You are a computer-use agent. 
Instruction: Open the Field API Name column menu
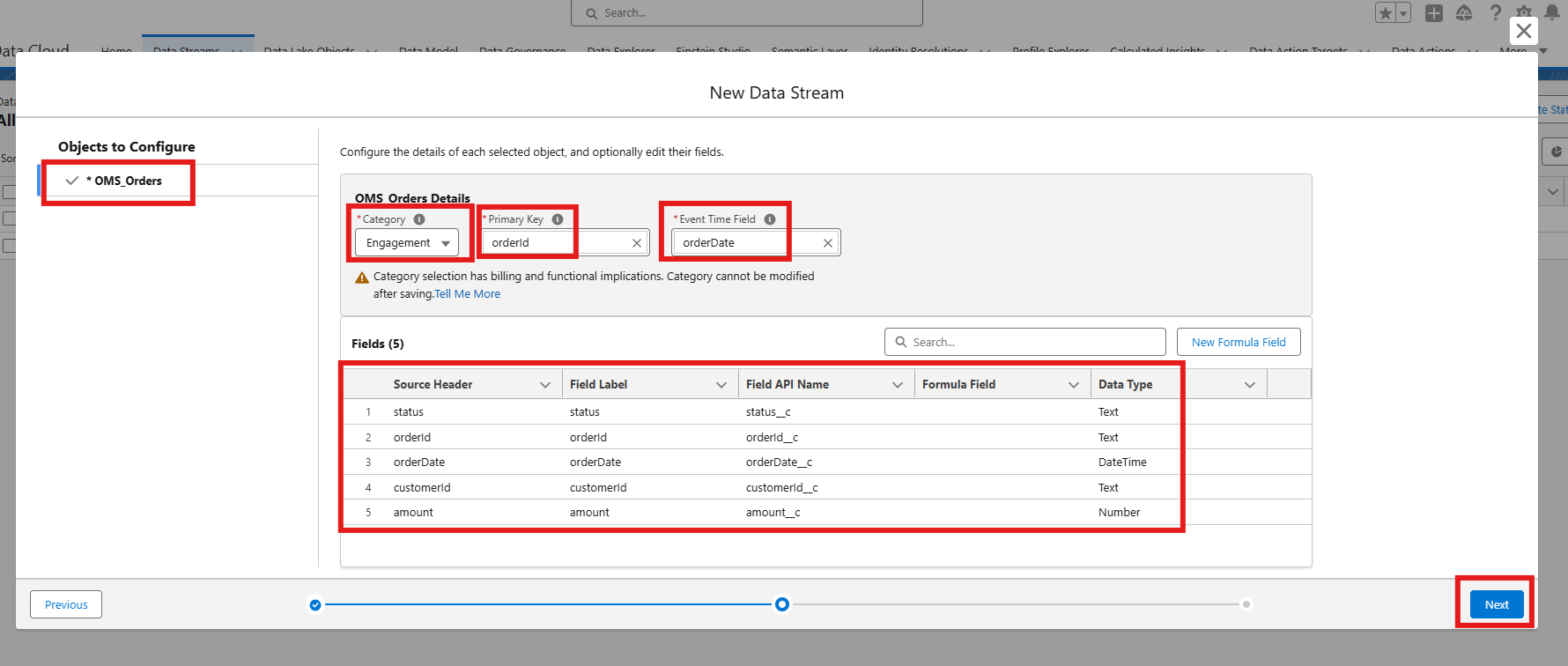click(x=898, y=385)
